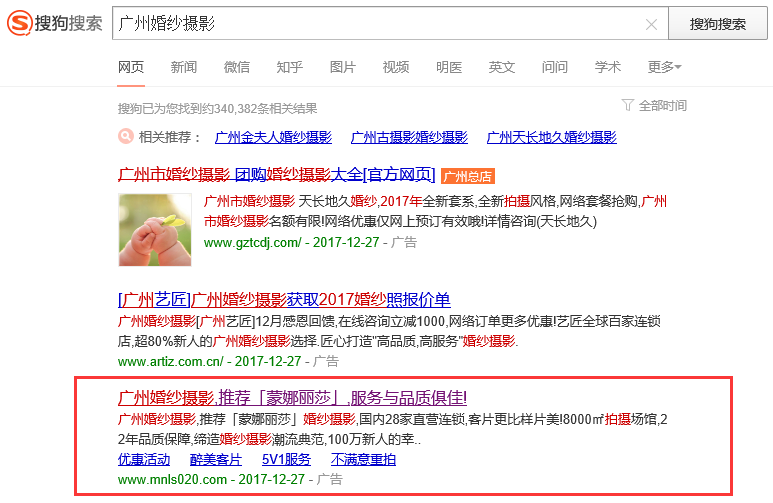Image resolution: width=773 pixels, height=503 pixels.
Task: Open related suggestion 广州金夫人婚纱摄影
Action: pos(274,137)
